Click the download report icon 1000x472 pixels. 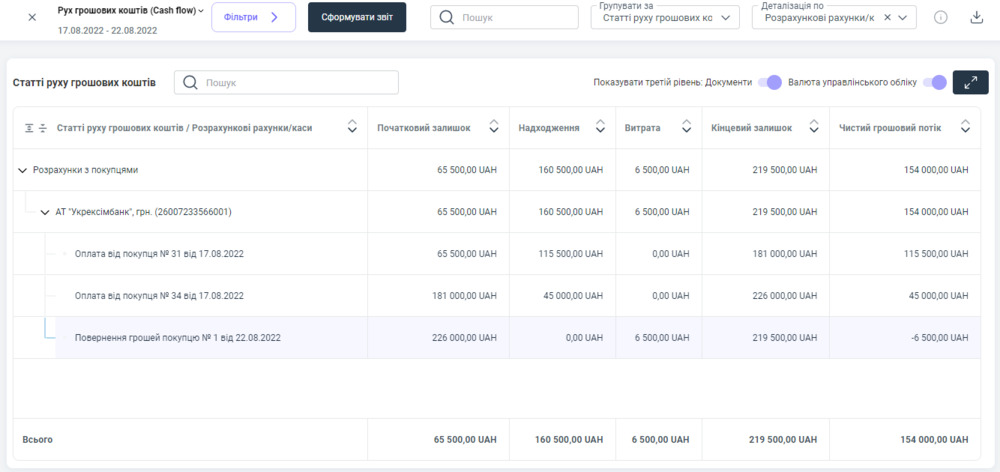(976, 18)
